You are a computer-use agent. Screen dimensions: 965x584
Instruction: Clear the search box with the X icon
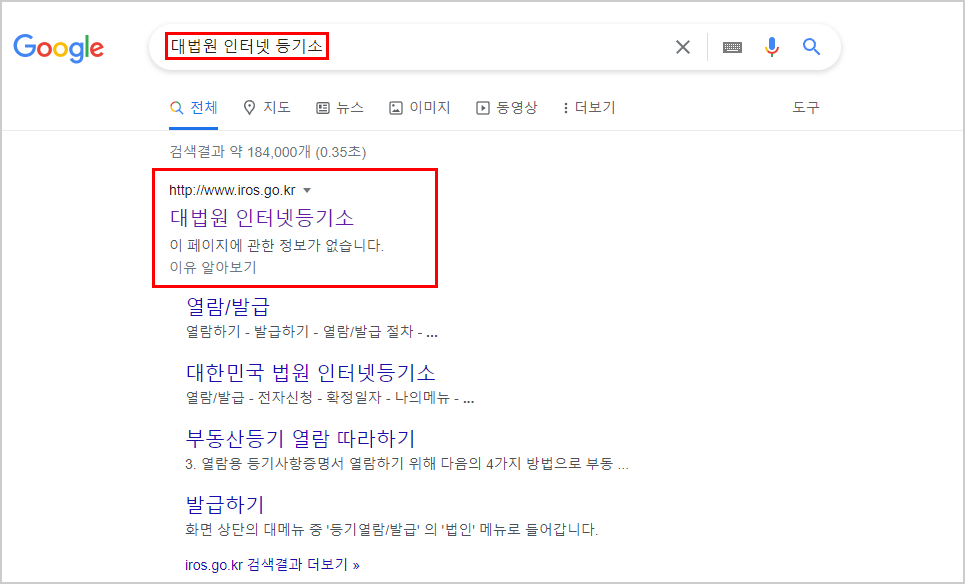pos(683,46)
